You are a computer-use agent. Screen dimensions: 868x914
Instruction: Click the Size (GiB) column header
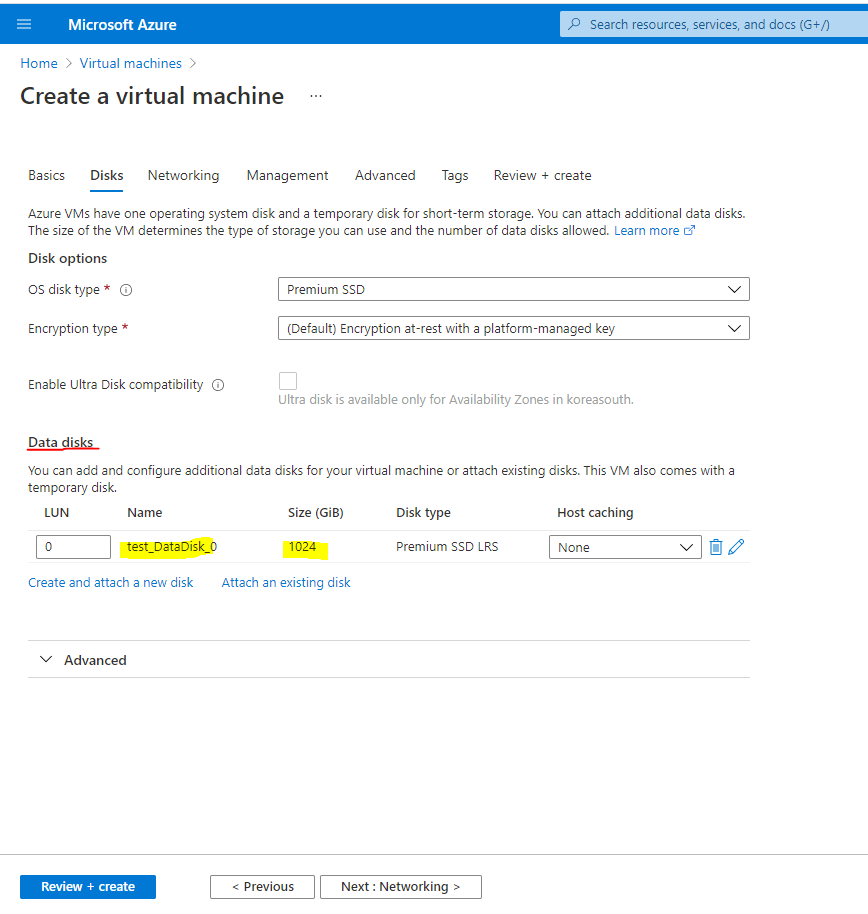coord(316,512)
